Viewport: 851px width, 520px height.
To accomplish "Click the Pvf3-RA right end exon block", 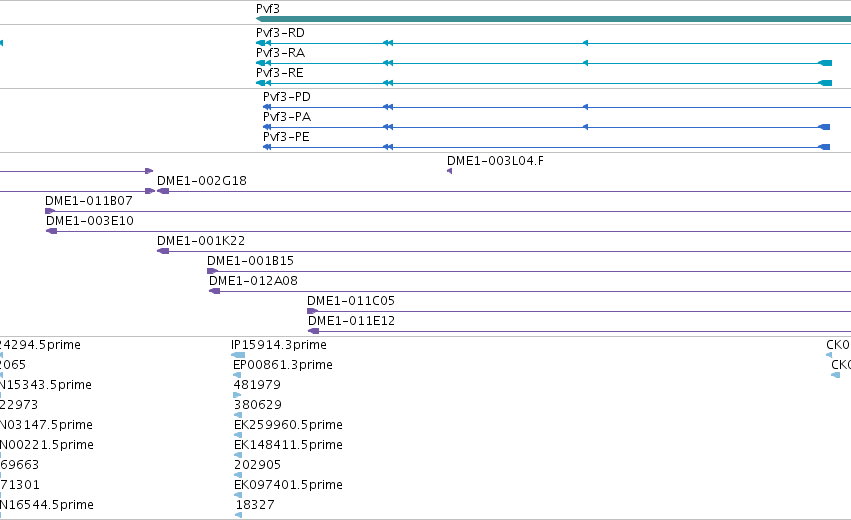I will point(825,63).
